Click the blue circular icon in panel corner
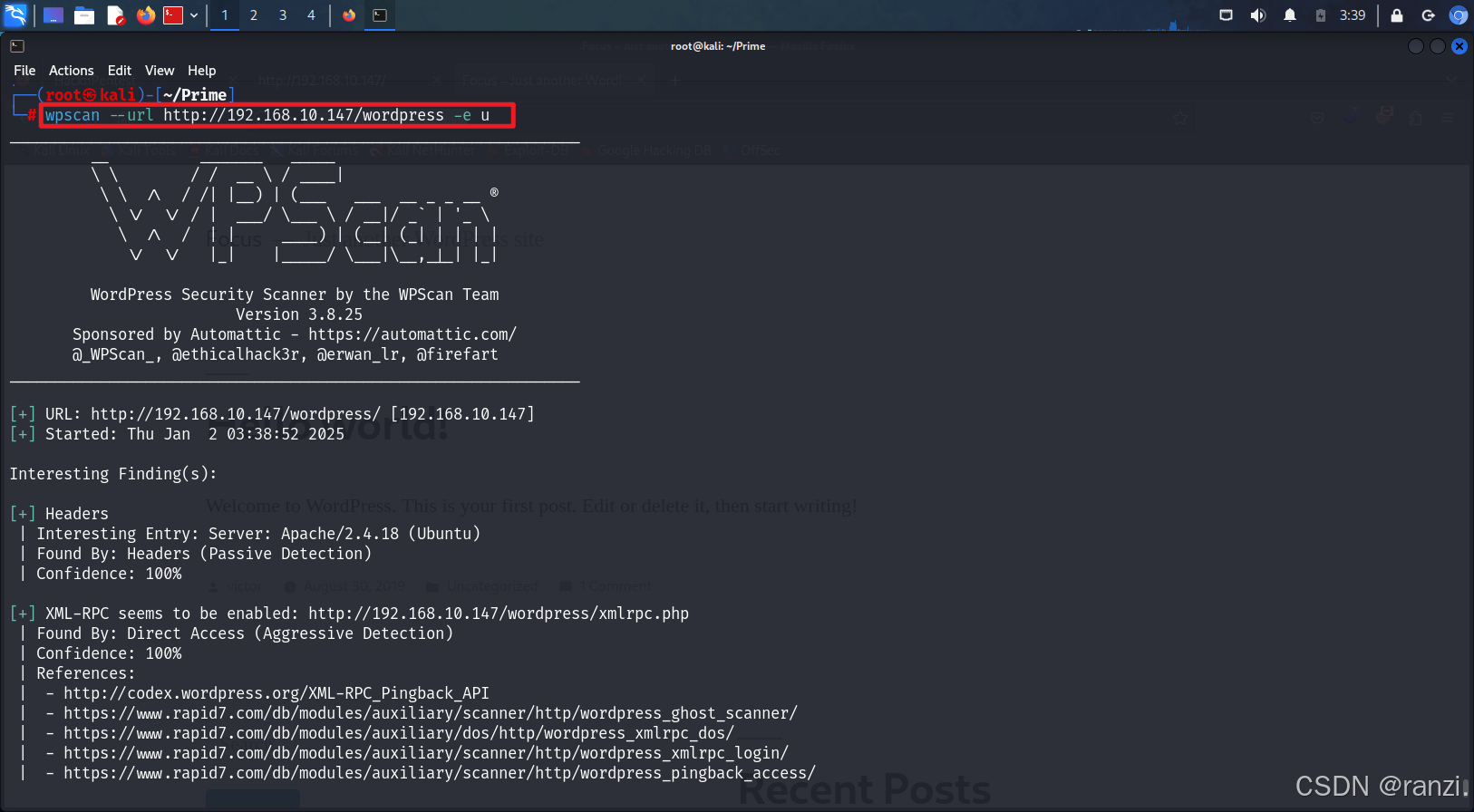The height and width of the screenshot is (812, 1474). 1458,15
